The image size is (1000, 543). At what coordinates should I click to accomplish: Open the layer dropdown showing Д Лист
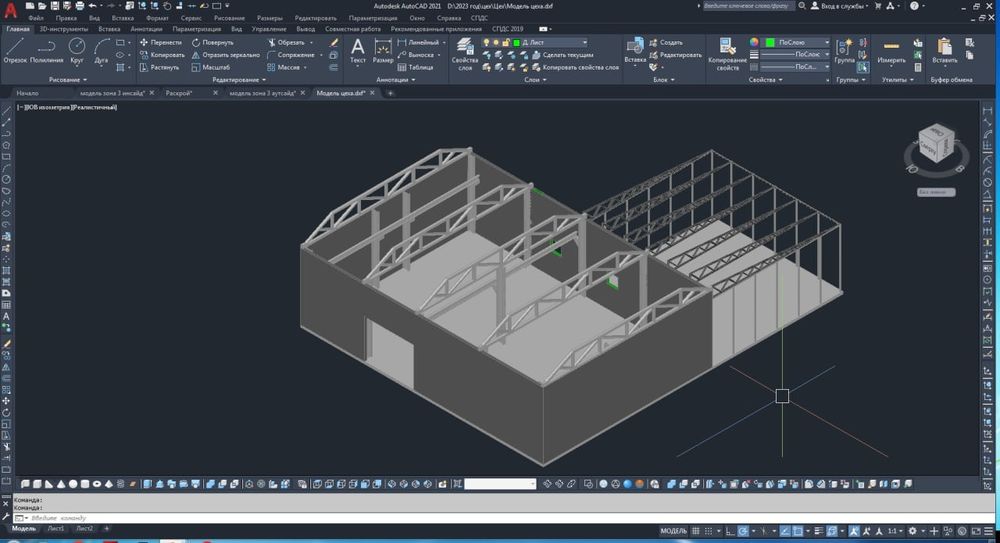pyautogui.click(x=553, y=43)
